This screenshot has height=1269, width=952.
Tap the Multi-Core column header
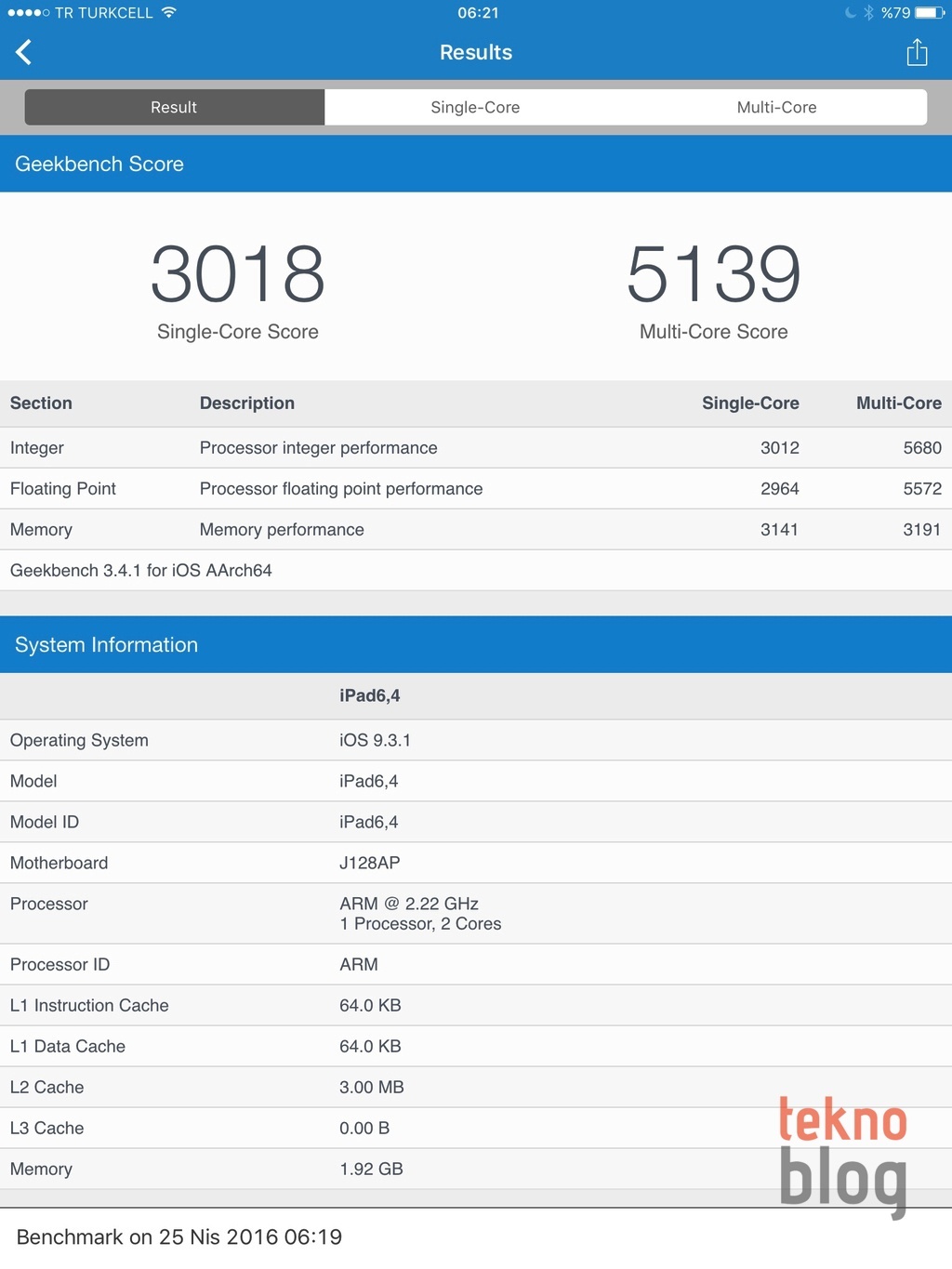899,403
